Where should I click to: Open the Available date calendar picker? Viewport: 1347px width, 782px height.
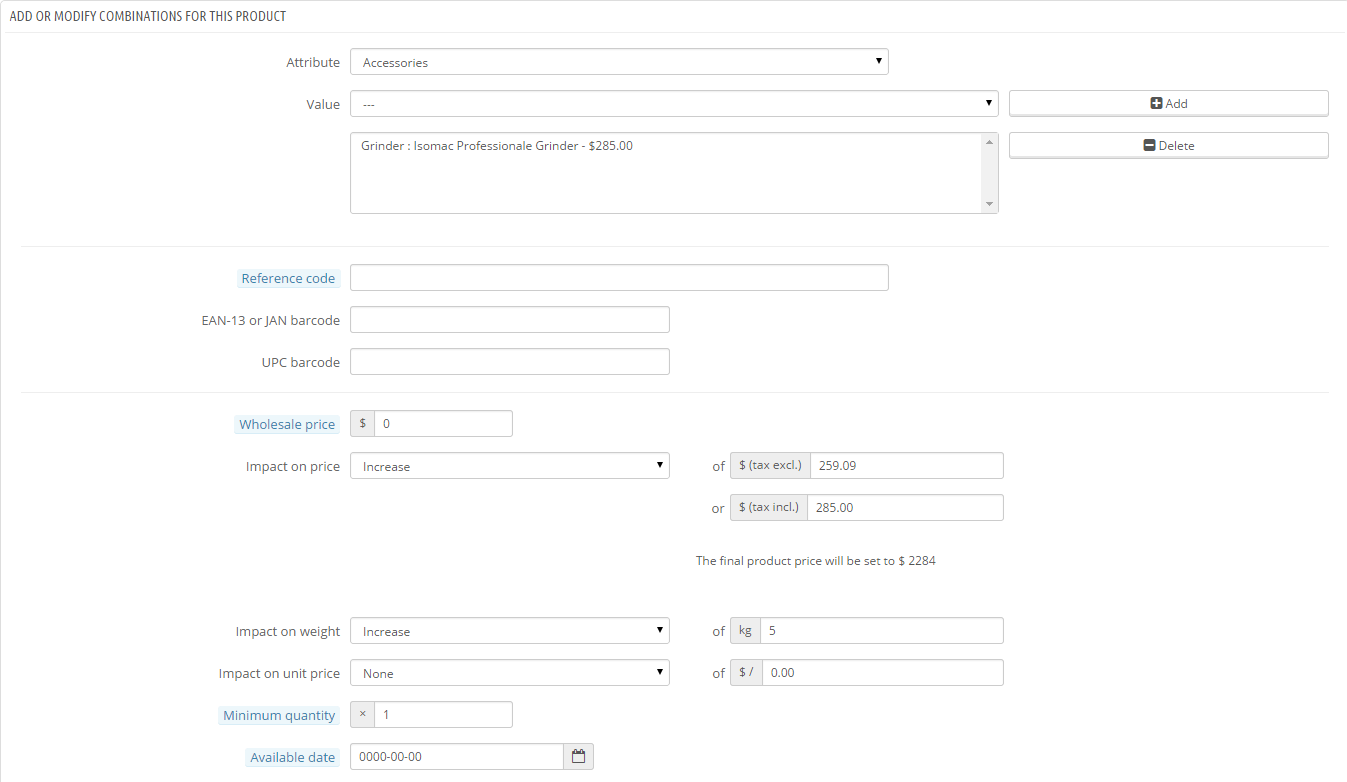tap(578, 757)
